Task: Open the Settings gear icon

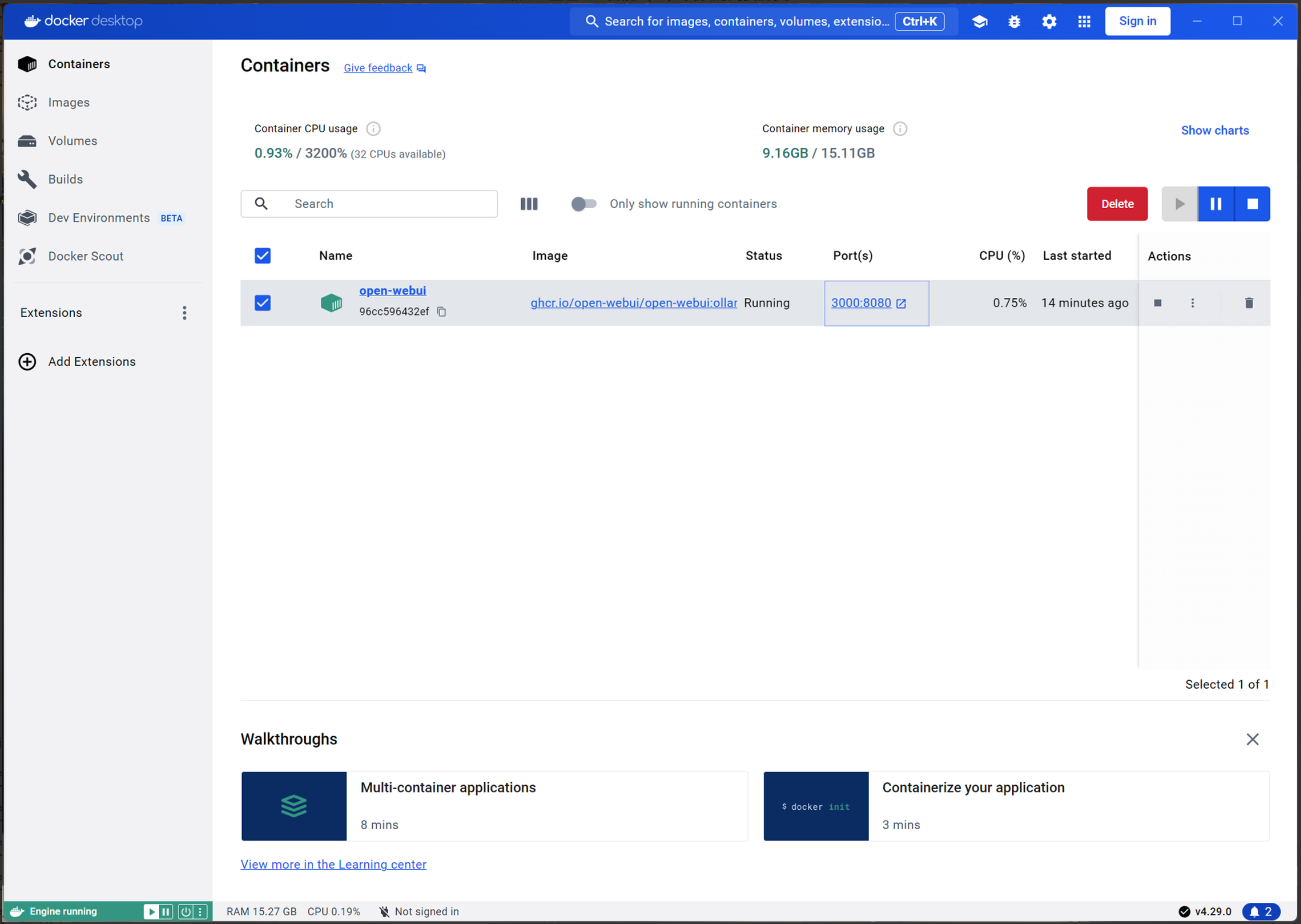Action: (1049, 22)
